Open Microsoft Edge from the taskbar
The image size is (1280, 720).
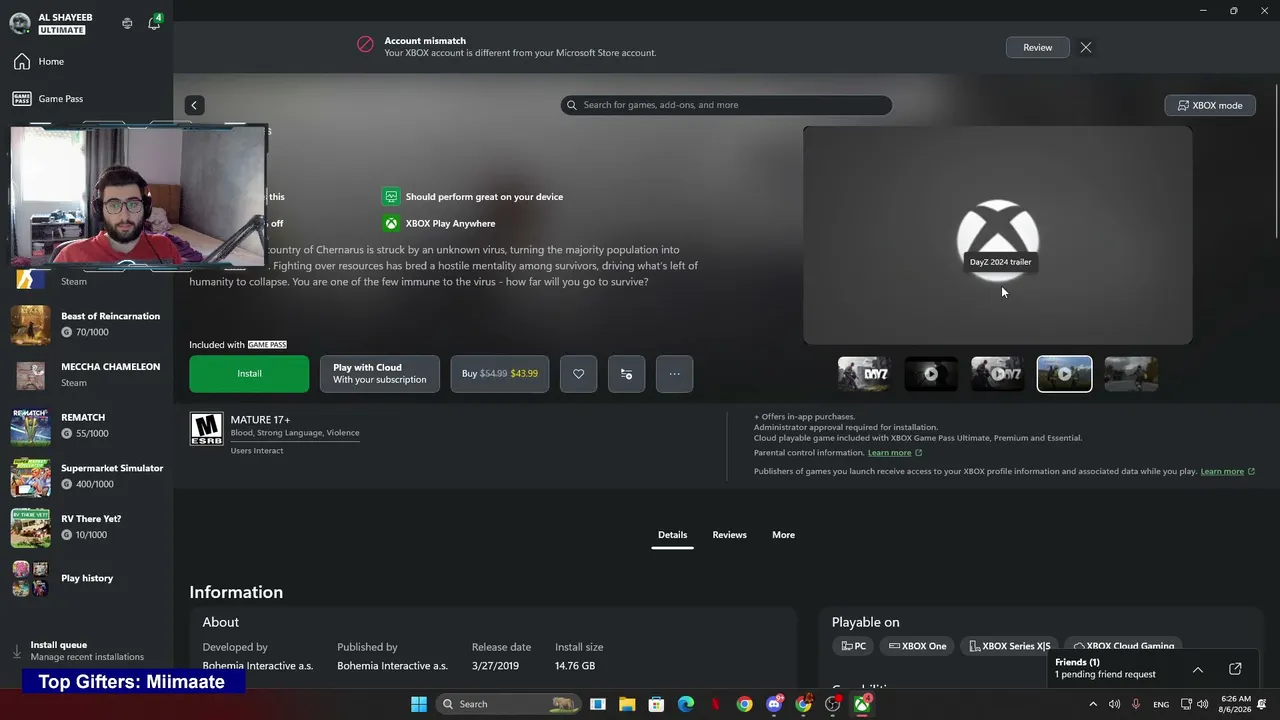686,704
